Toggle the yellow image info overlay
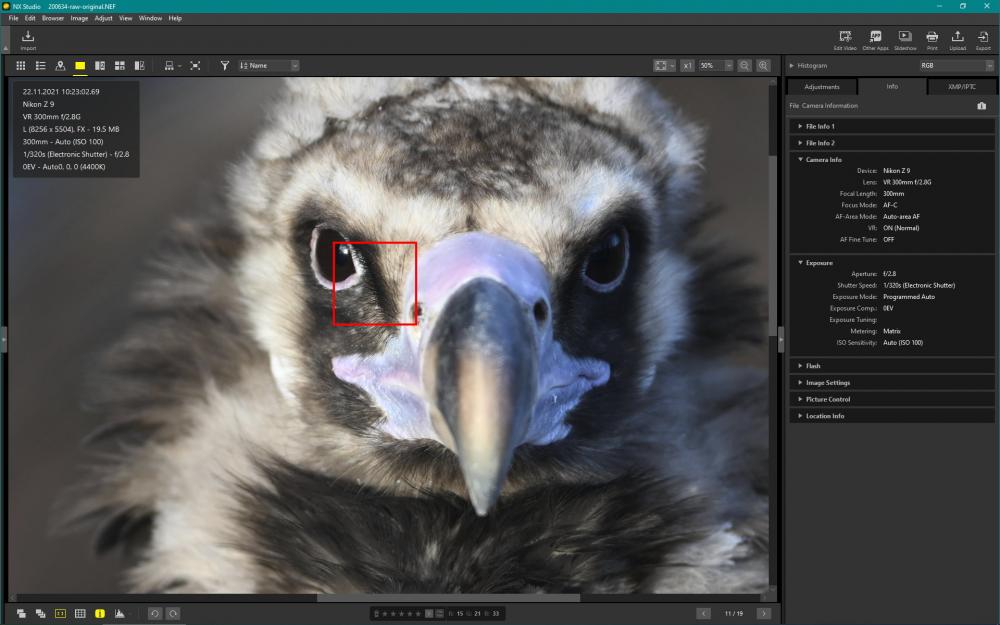Viewport: 1000px width, 625px height. 99,614
